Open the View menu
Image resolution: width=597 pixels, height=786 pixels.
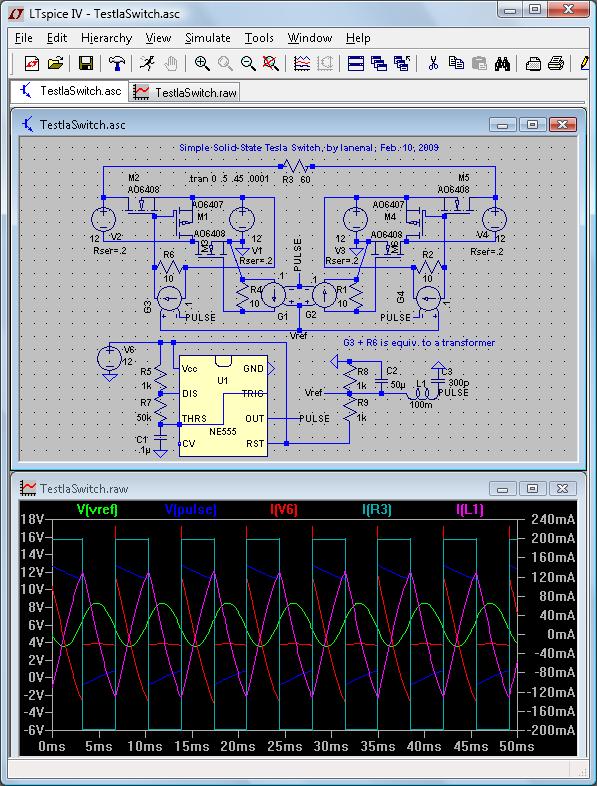pos(158,38)
